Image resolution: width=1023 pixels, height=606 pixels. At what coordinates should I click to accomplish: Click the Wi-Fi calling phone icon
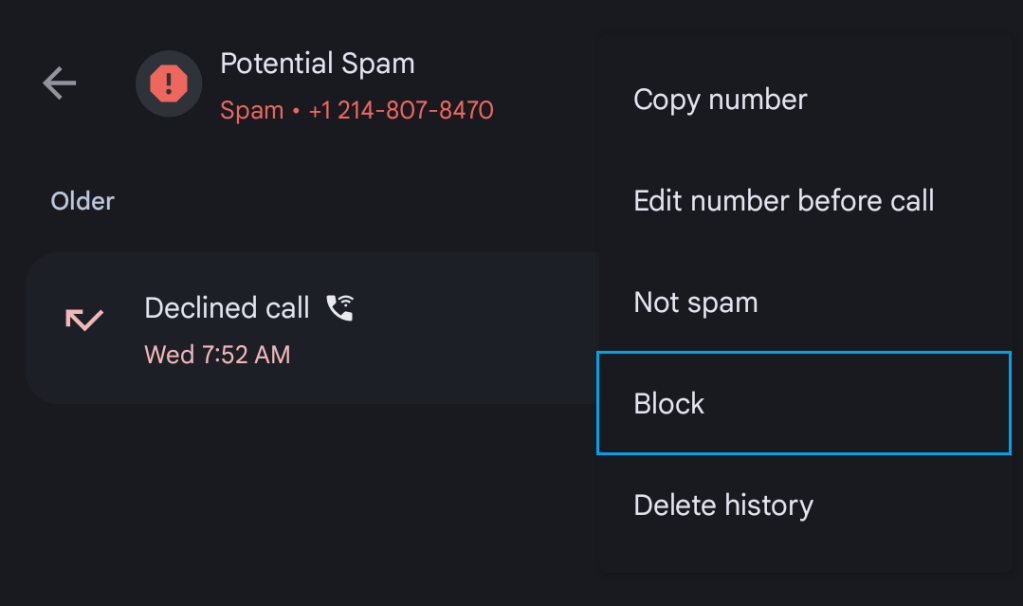pos(341,307)
